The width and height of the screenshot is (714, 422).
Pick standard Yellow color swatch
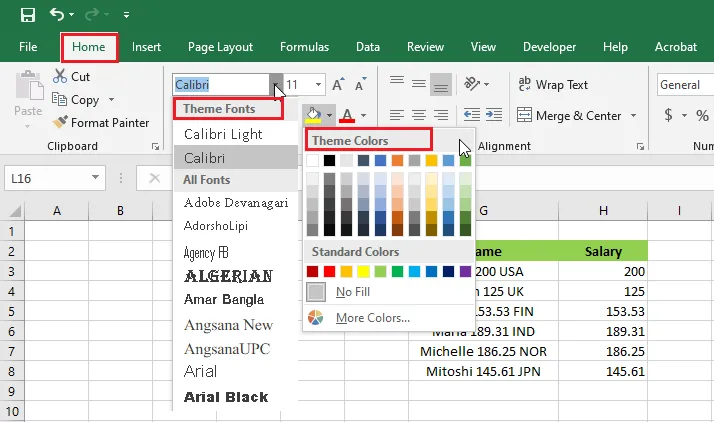(363, 272)
